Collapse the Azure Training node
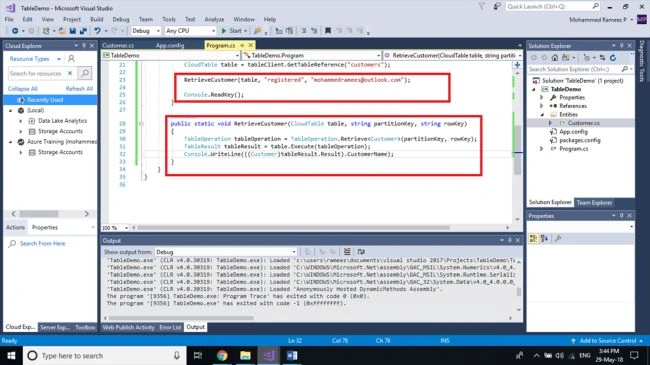The height and width of the screenshot is (365, 650). click(x=10, y=142)
